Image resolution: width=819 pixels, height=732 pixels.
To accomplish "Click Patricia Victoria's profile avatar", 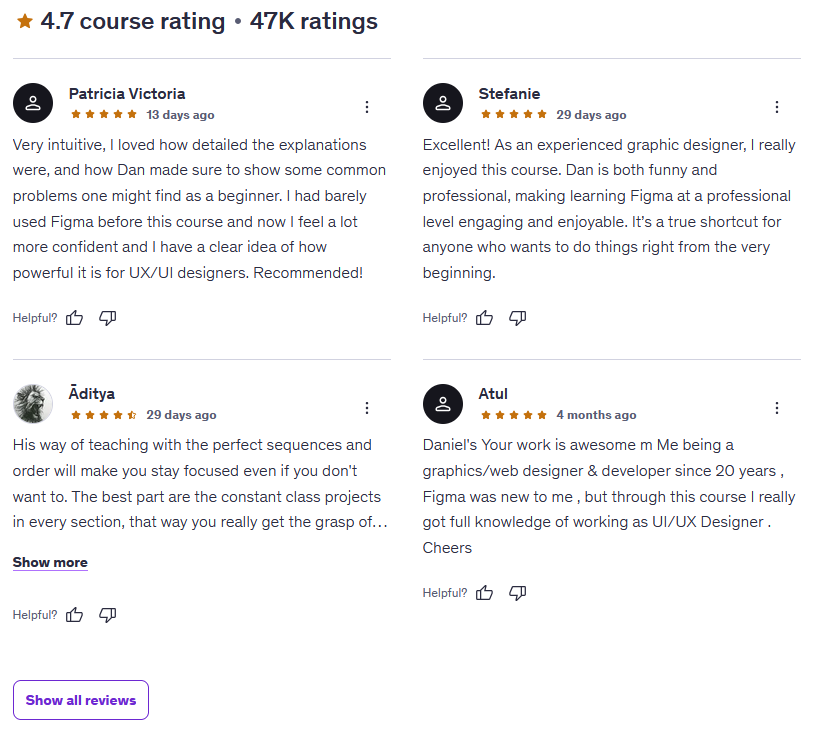I will 33,103.
